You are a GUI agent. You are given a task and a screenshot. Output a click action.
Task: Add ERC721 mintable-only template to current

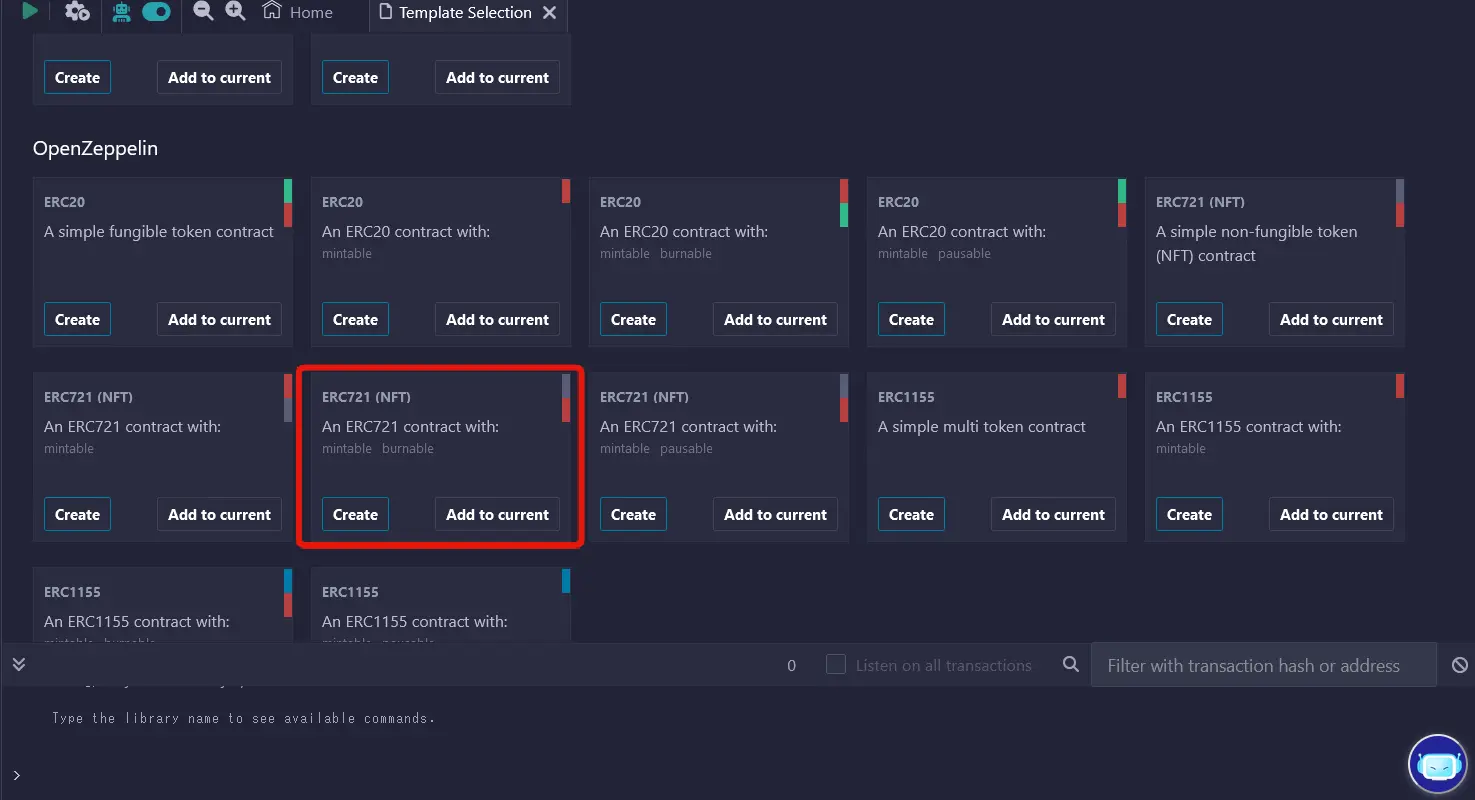click(219, 515)
